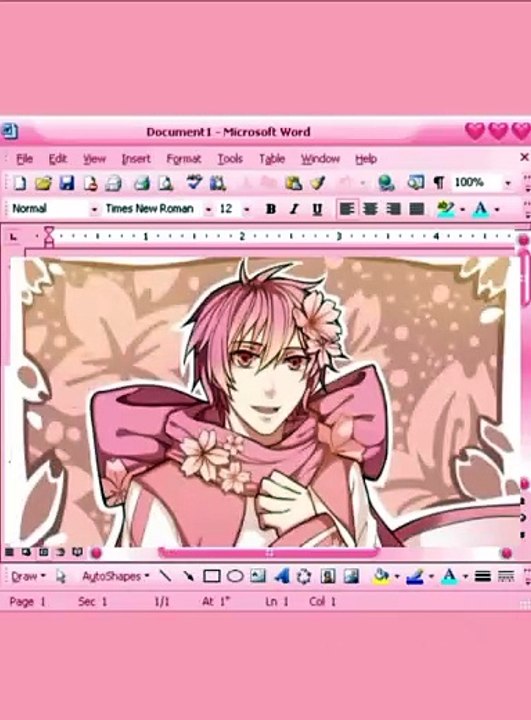Screen dimensions: 531x720
Task: Expand the 100% zoom dropdown
Action: [508, 183]
